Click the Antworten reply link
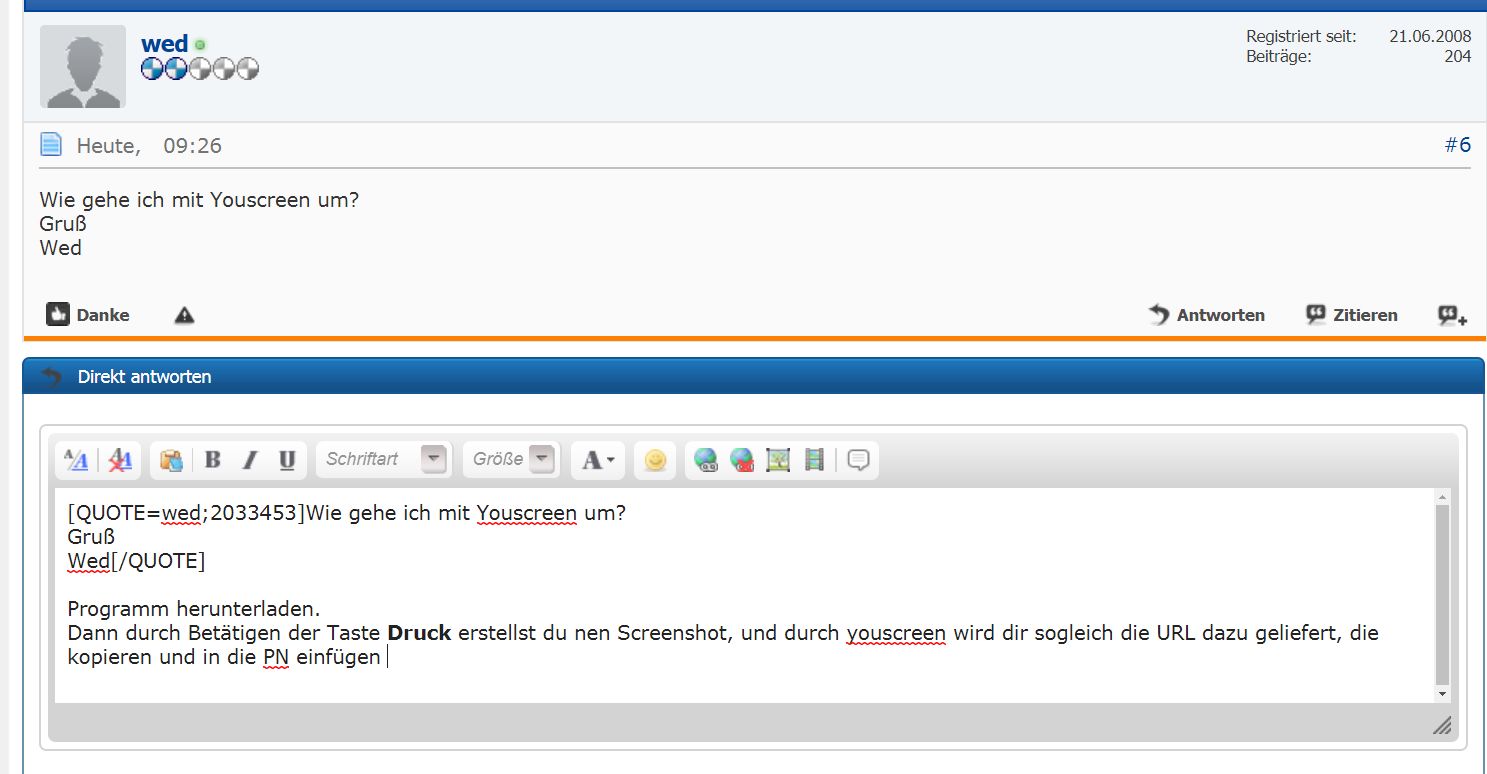The image size is (1487, 774). coord(1207,315)
